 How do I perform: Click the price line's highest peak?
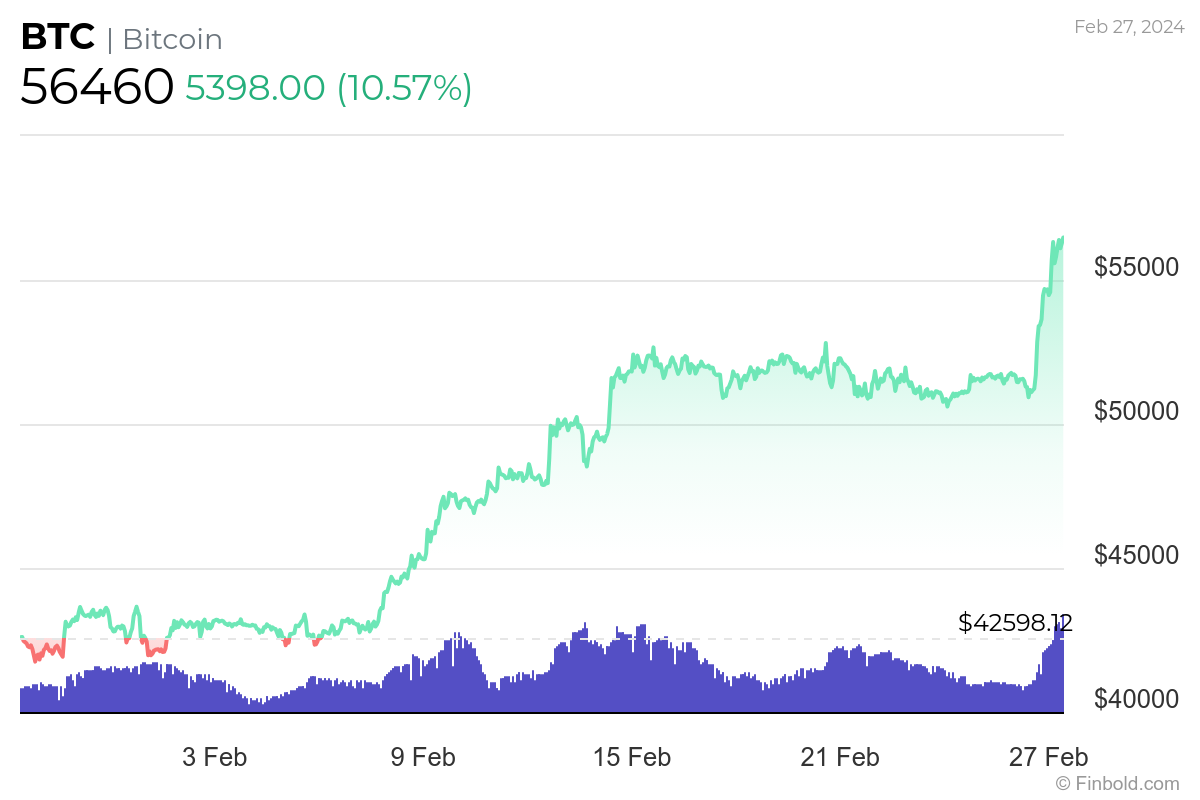point(1061,239)
